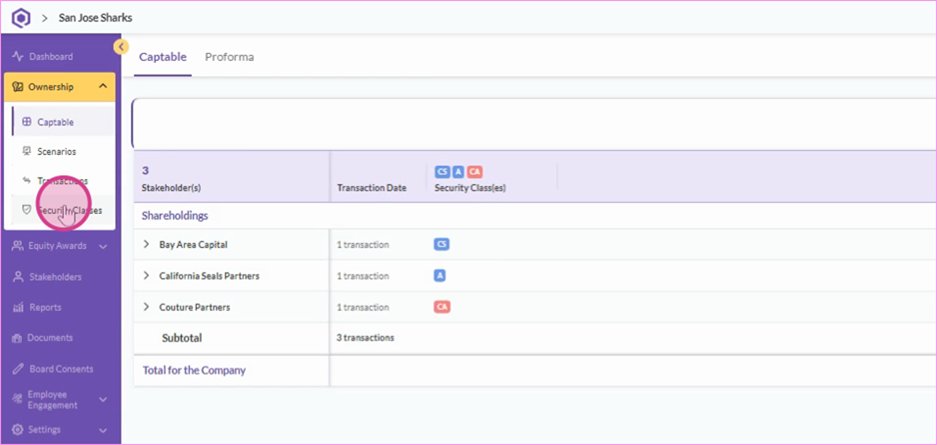Click the 3 transactions subtotal
This screenshot has height=445, width=937.
coord(365,337)
